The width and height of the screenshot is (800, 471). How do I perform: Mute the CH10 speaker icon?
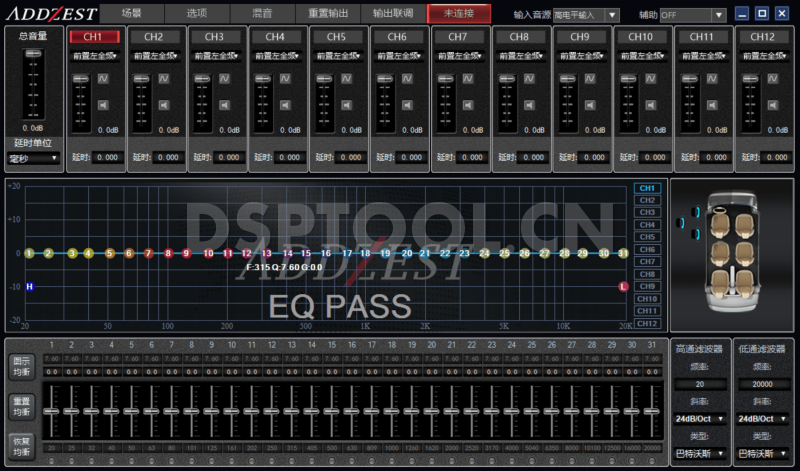click(x=651, y=105)
